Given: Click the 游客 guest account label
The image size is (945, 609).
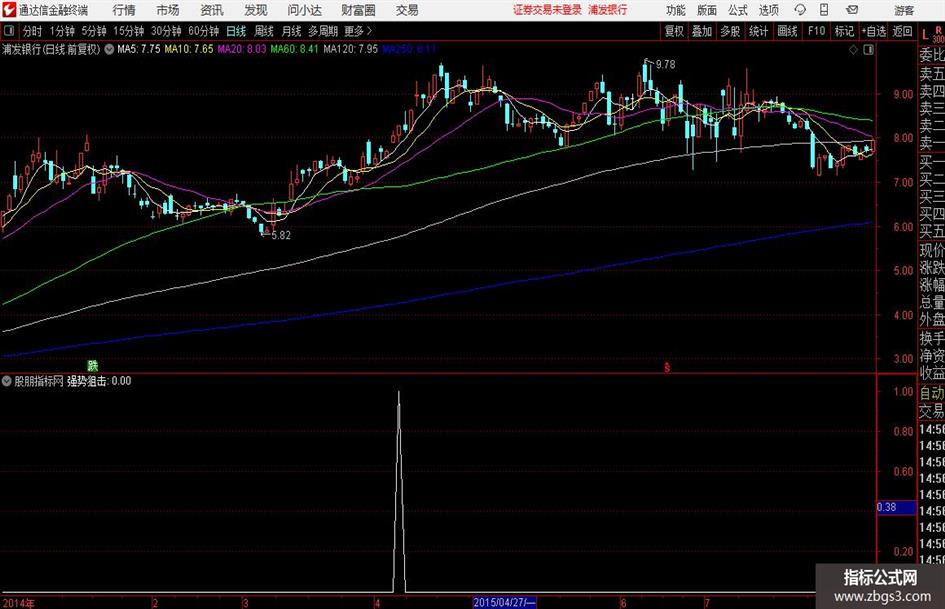Looking at the screenshot, I should pyautogui.click(x=904, y=10).
